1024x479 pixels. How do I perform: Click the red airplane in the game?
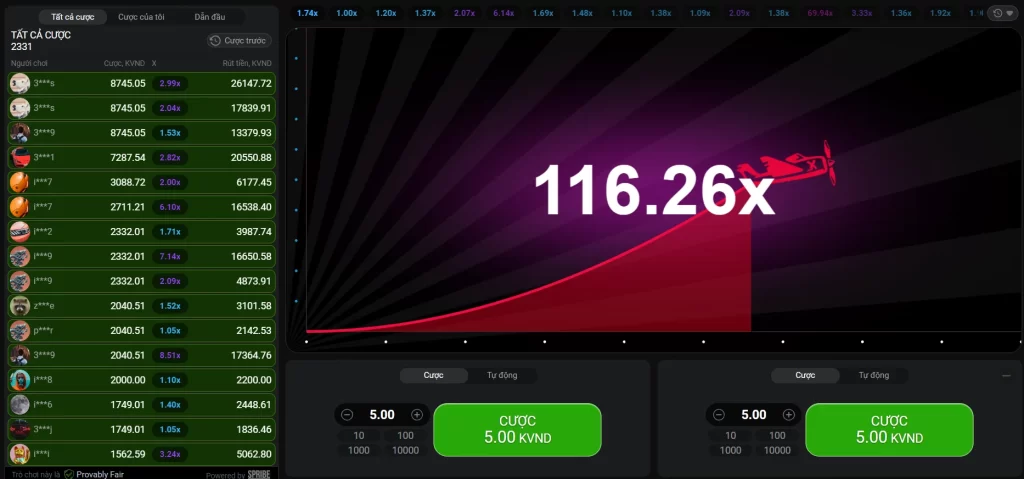click(x=787, y=163)
